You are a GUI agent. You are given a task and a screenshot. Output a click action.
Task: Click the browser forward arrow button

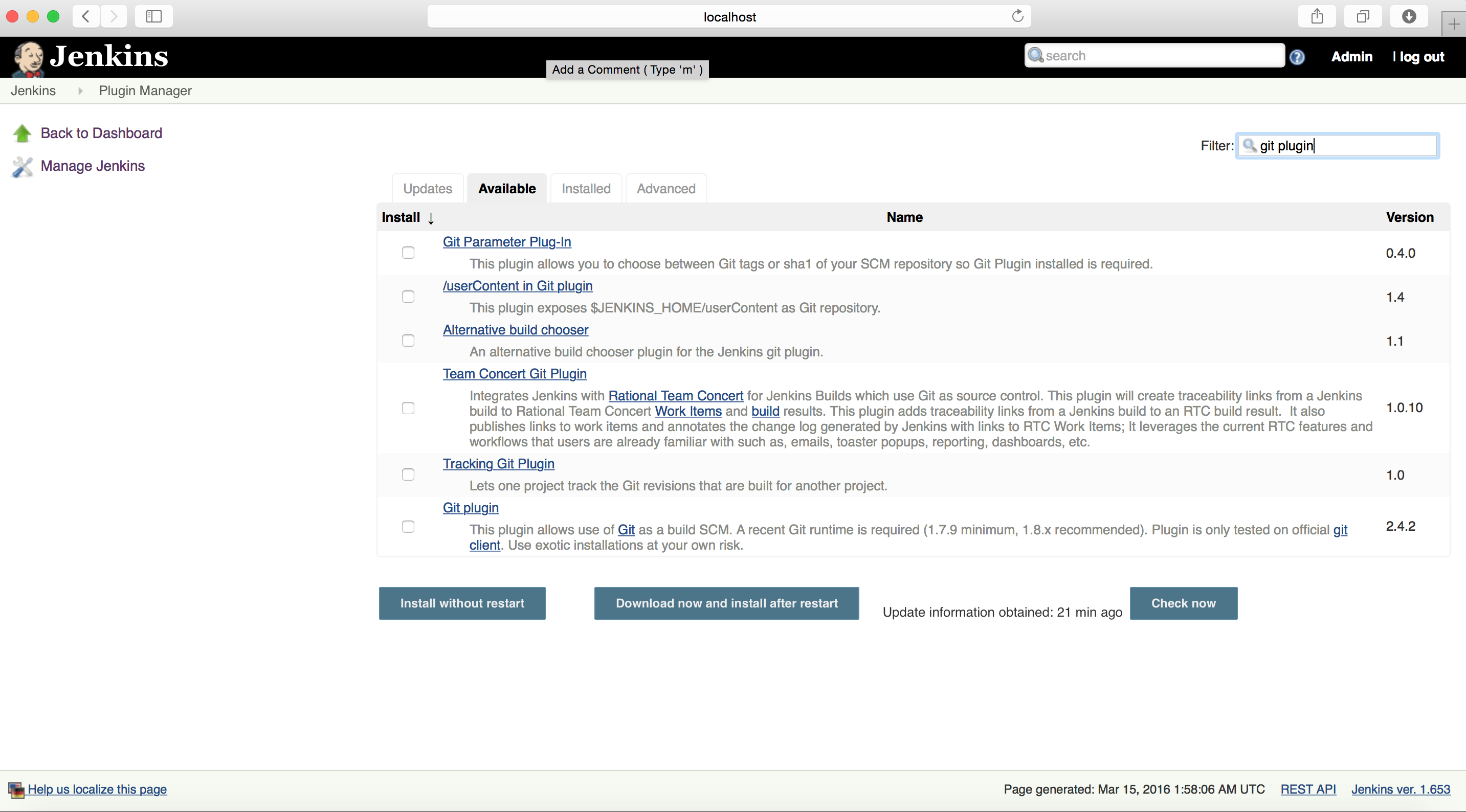point(114,16)
